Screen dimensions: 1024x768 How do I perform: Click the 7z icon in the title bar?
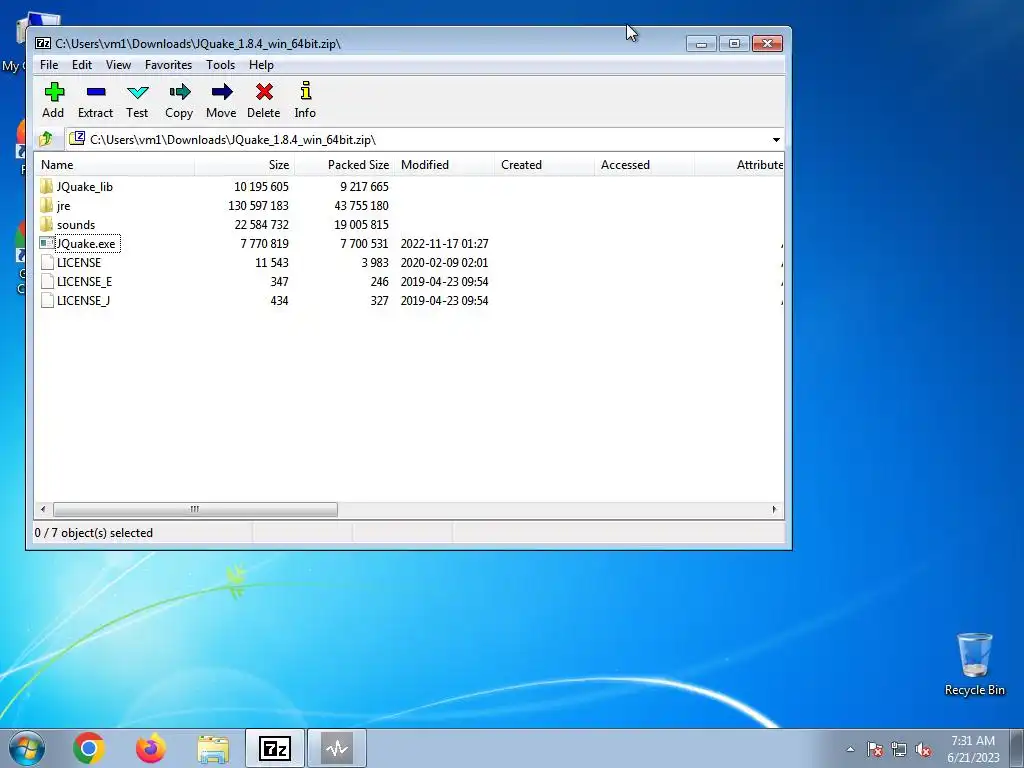tap(43, 43)
